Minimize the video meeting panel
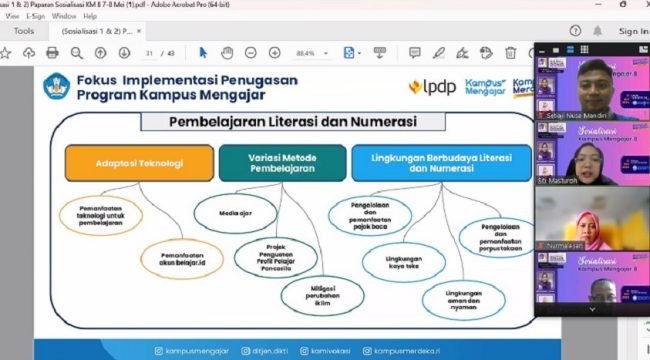Screen dimensions: 650x360 (x=542, y=51)
